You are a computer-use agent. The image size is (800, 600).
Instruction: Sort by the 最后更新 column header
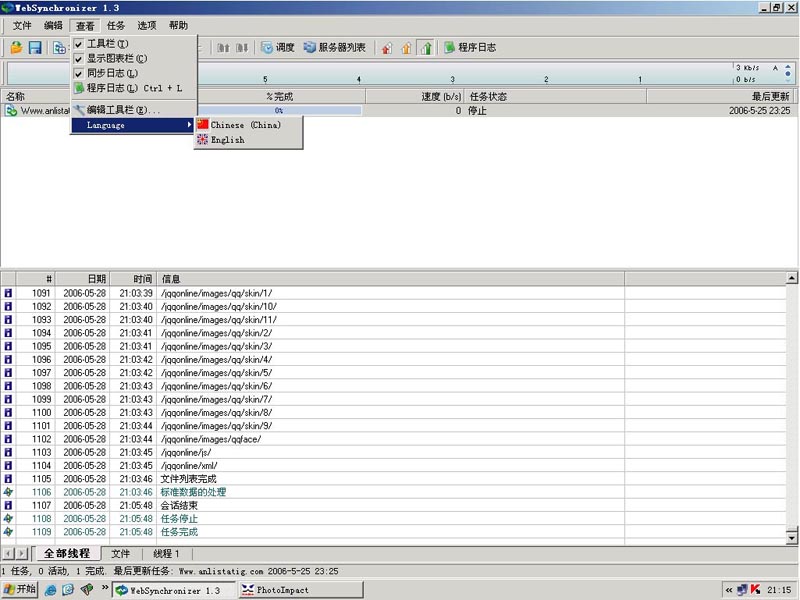(720, 96)
